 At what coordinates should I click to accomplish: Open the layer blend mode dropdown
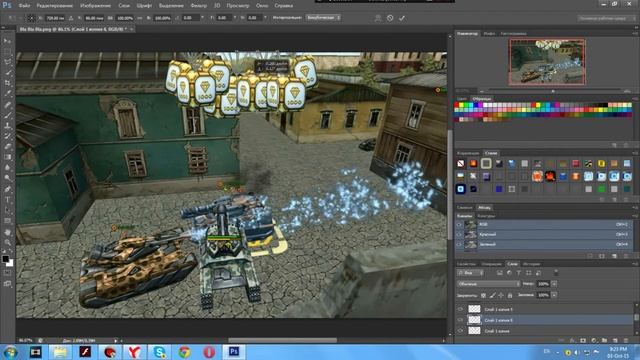click(x=488, y=284)
